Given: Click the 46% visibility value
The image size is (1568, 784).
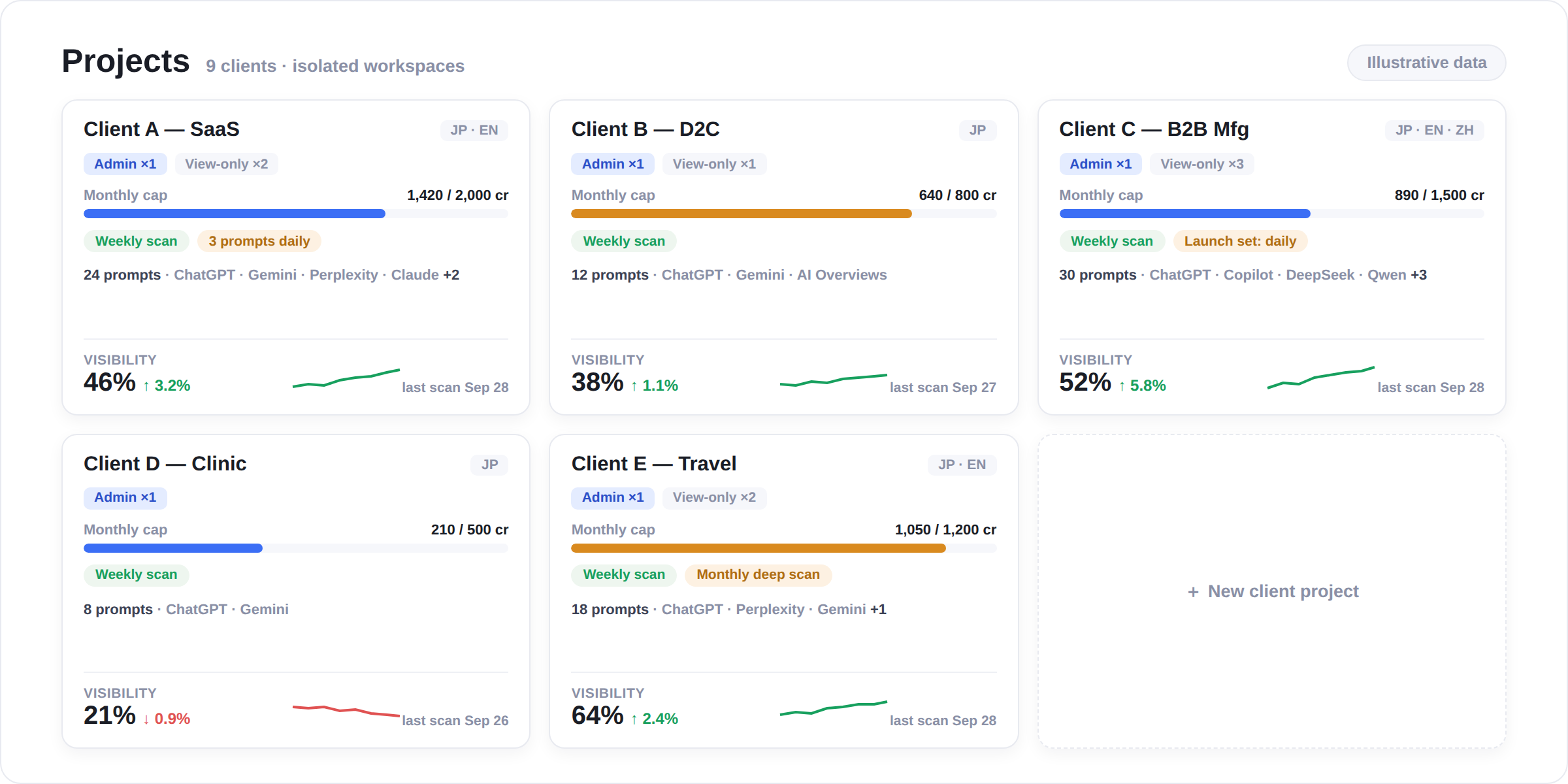Looking at the screenshot, I should pyautogui.click(x=110, y=383).
